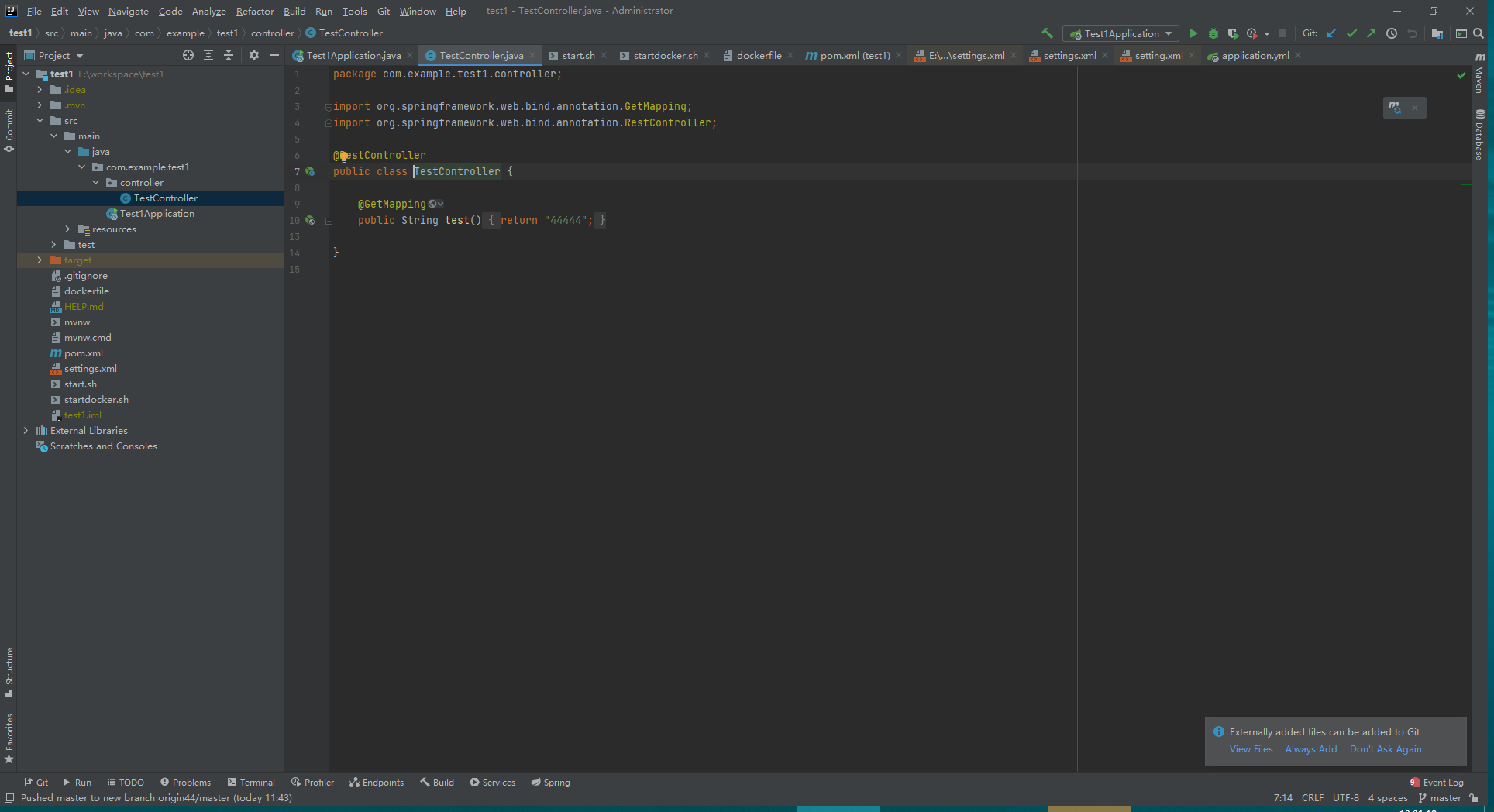Open the Refactor menu

[x=255, y=11]
